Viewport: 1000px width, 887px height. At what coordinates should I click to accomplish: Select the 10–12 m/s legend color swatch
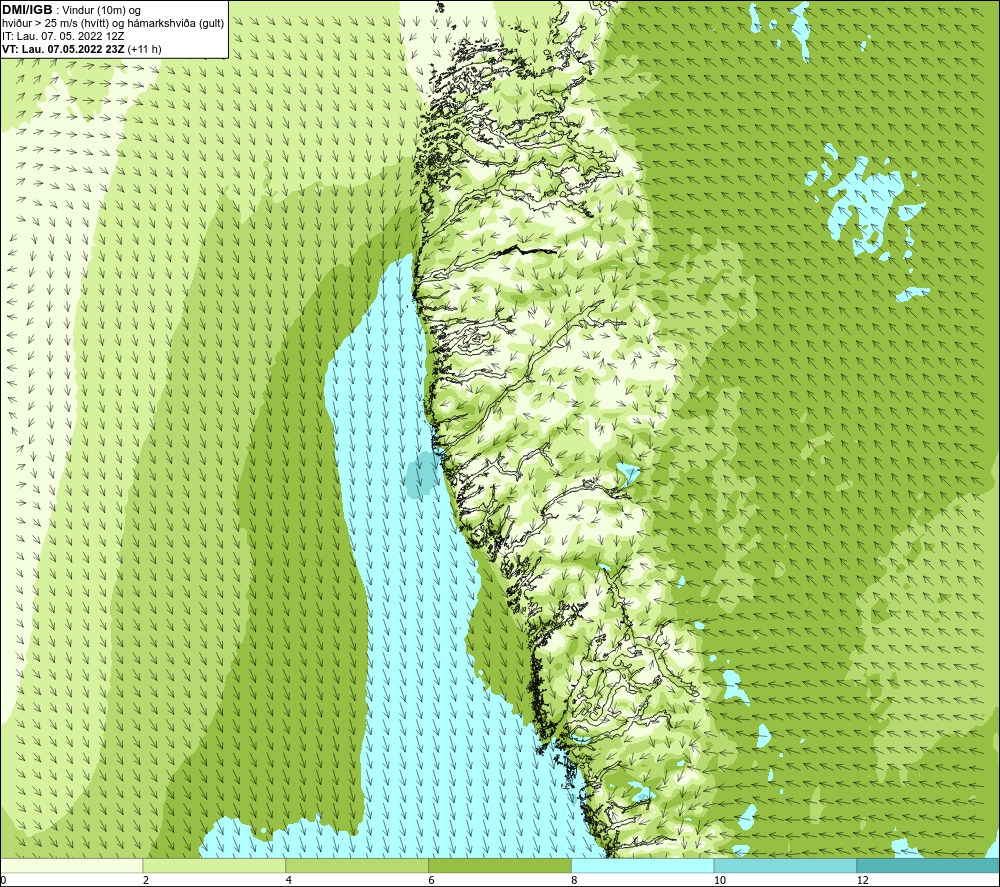coord(786,865)
